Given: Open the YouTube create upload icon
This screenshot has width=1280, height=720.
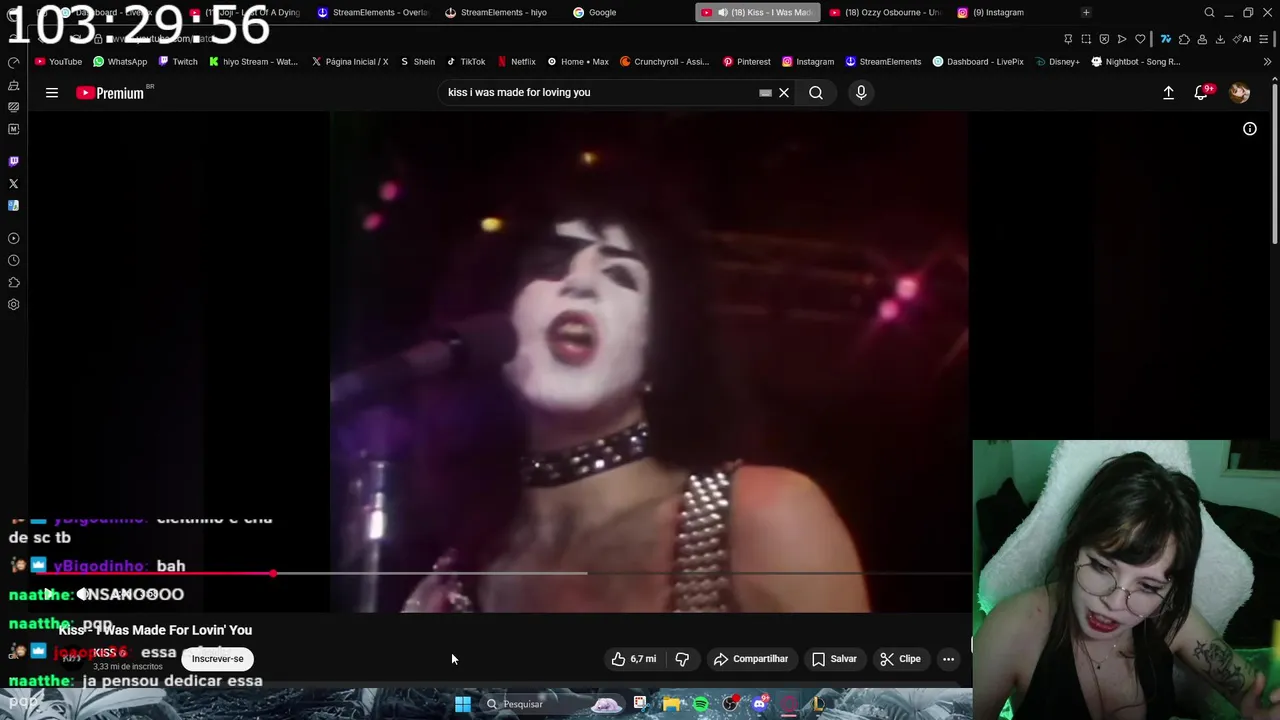Looking at the screenshot, I should tap(1168, 93).
